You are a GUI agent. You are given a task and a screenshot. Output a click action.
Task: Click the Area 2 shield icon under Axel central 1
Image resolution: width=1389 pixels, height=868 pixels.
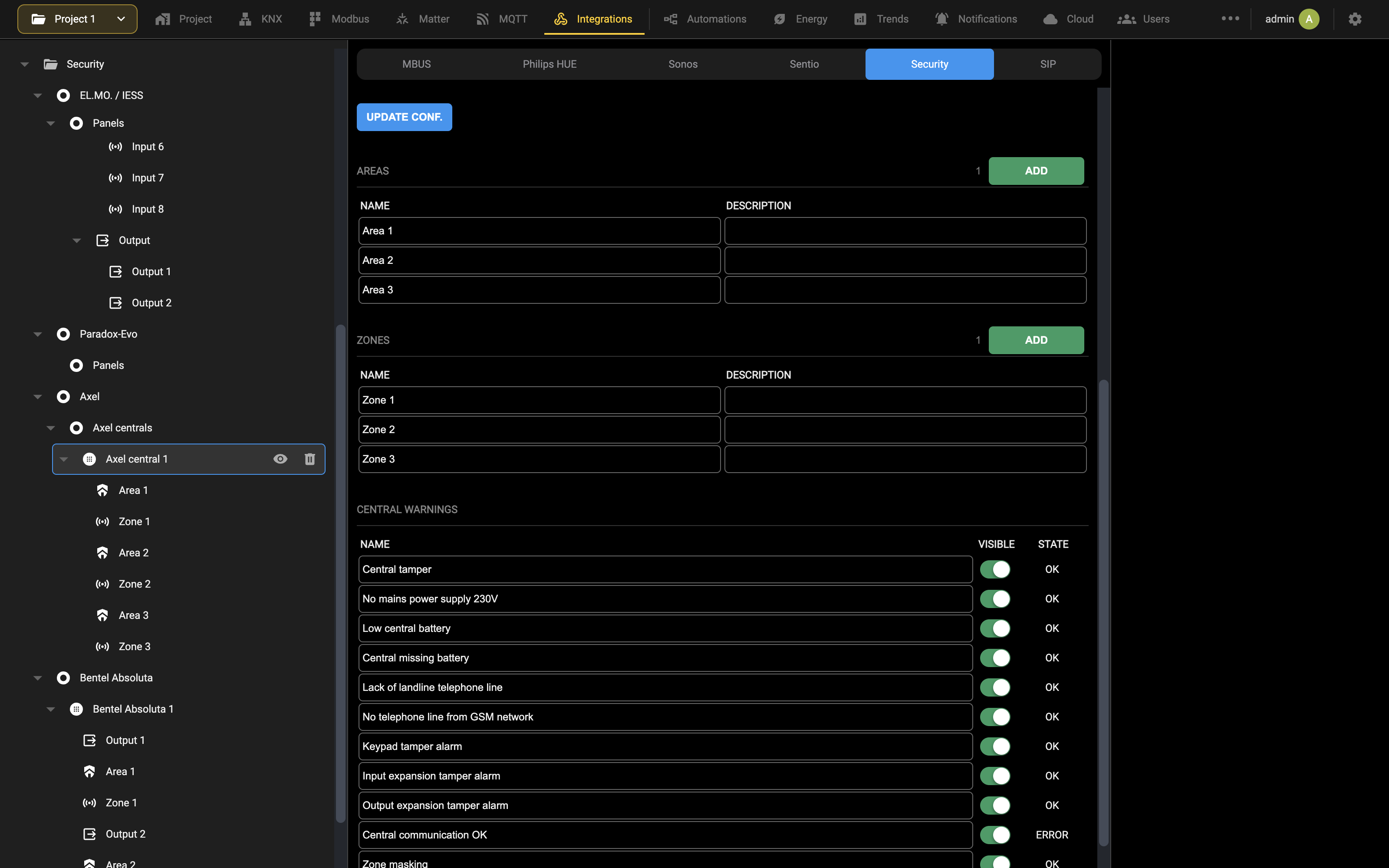102,553
